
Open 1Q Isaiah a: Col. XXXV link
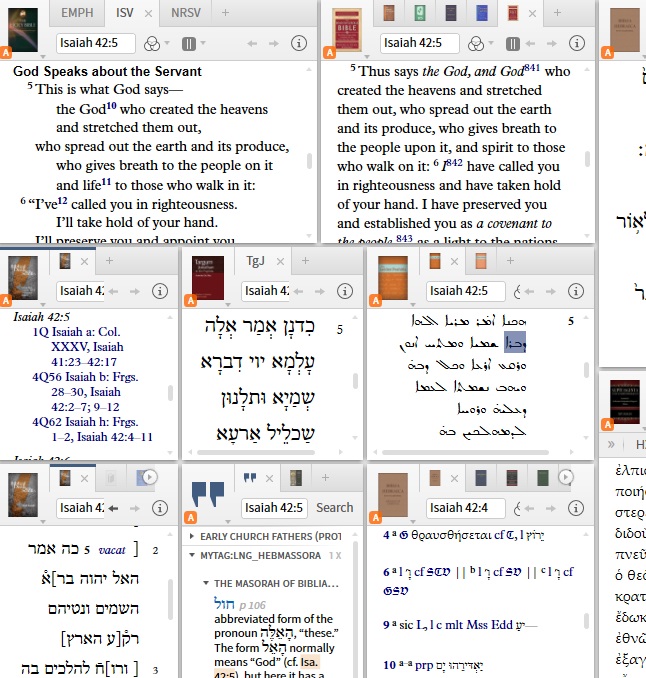[78, 347]
